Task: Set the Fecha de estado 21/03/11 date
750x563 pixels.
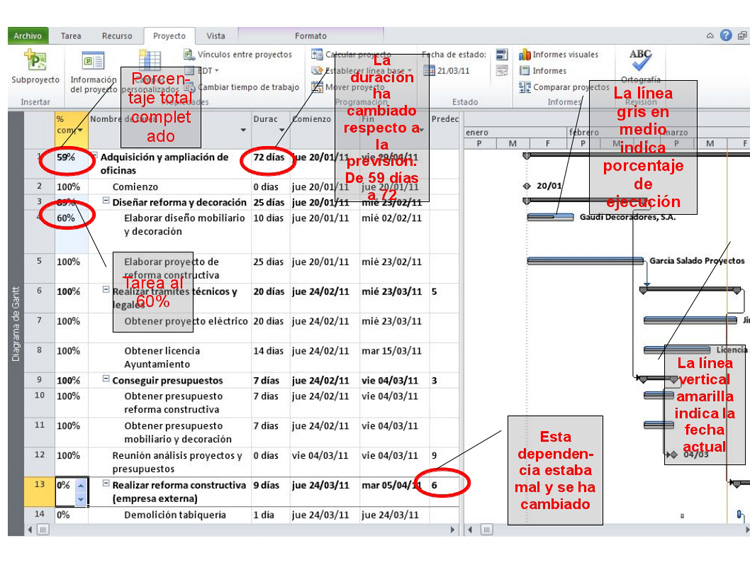Action: coord(451,71)
